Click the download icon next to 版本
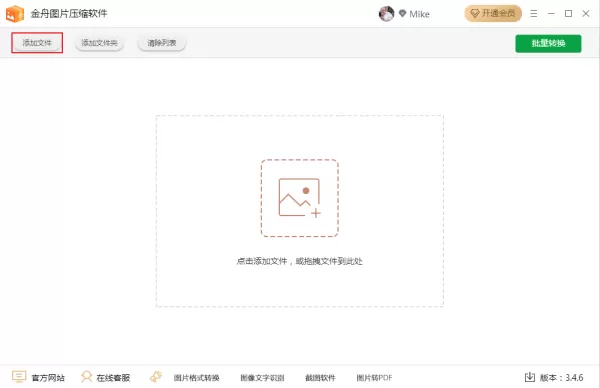Image resolution: width=600 pixels, height=388 pixels. pos(530,377)
